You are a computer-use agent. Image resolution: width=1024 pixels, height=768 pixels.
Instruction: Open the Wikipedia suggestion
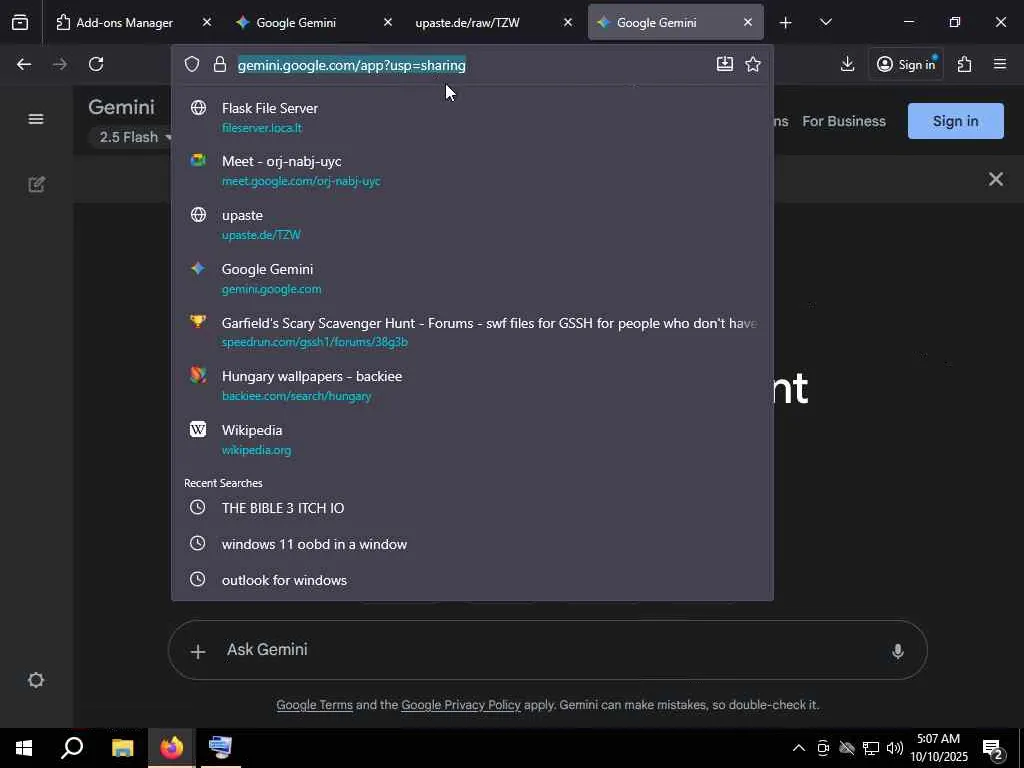click(x=472, y=440)
